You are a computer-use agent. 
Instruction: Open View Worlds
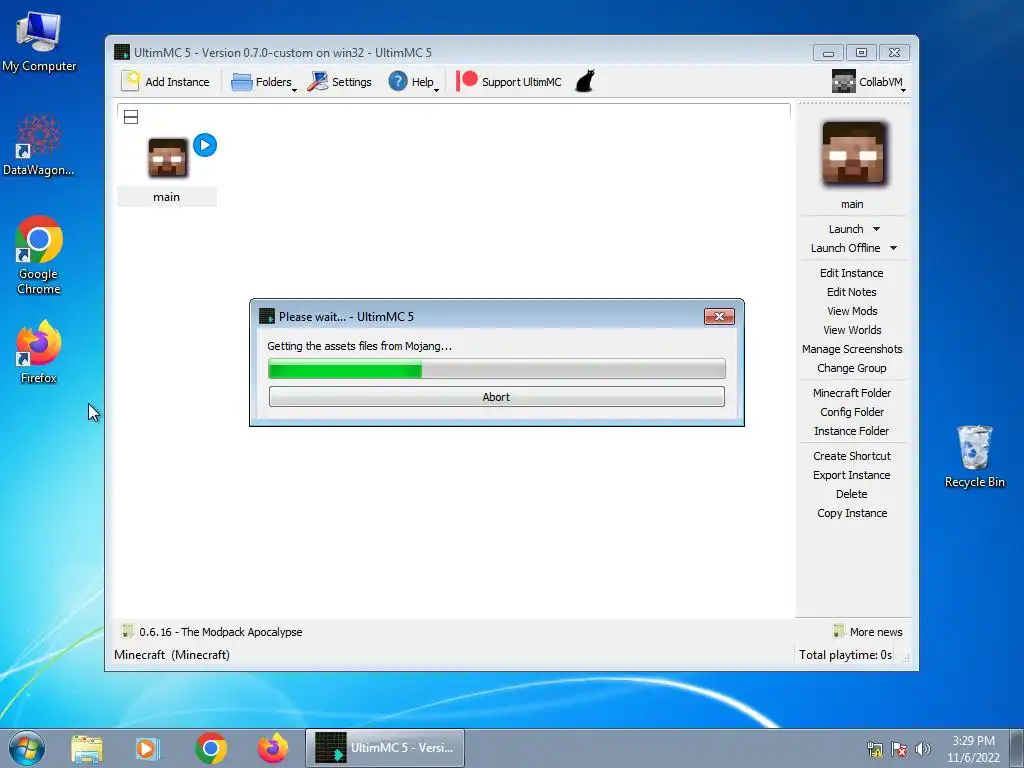pos(852,330)
